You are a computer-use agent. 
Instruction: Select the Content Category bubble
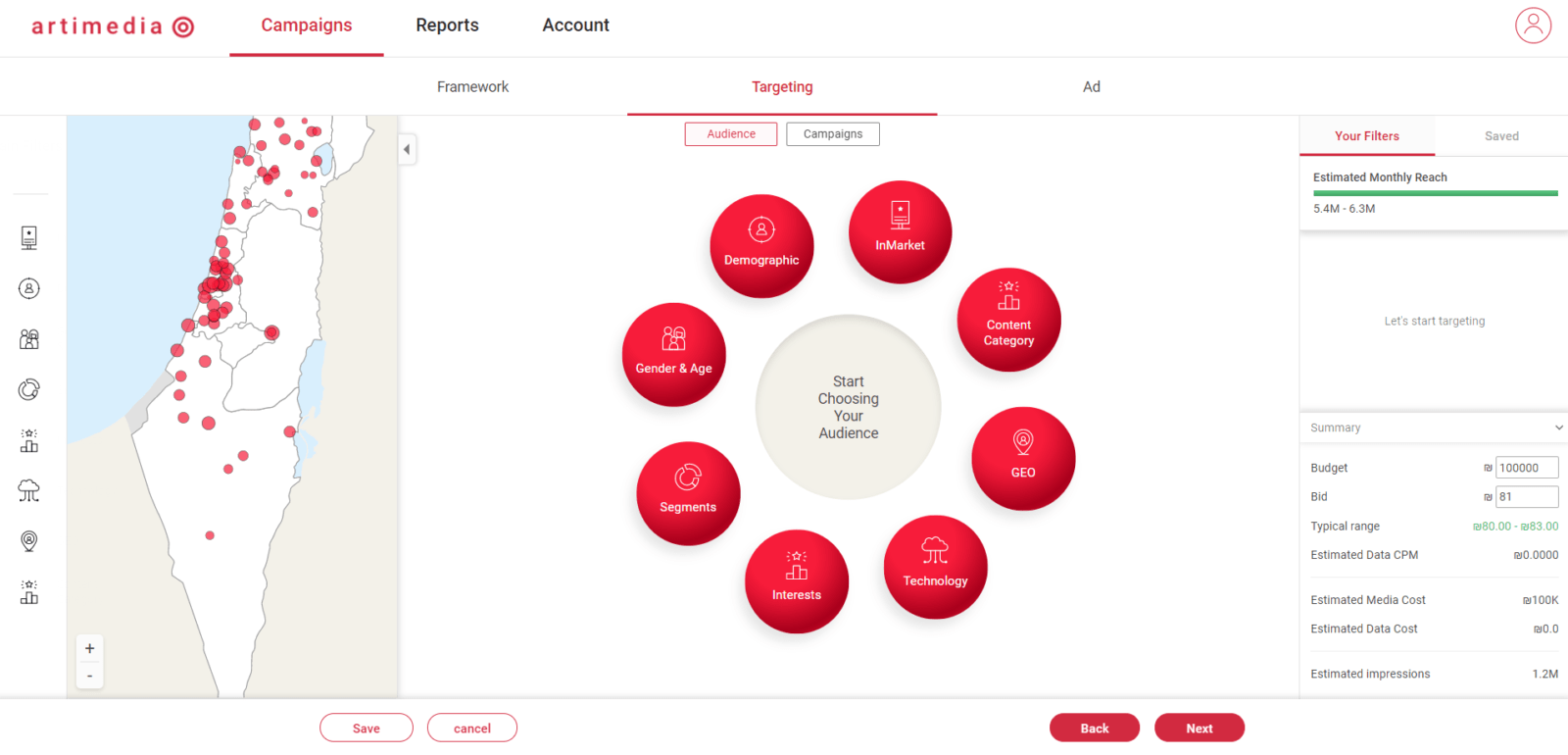1008,320
